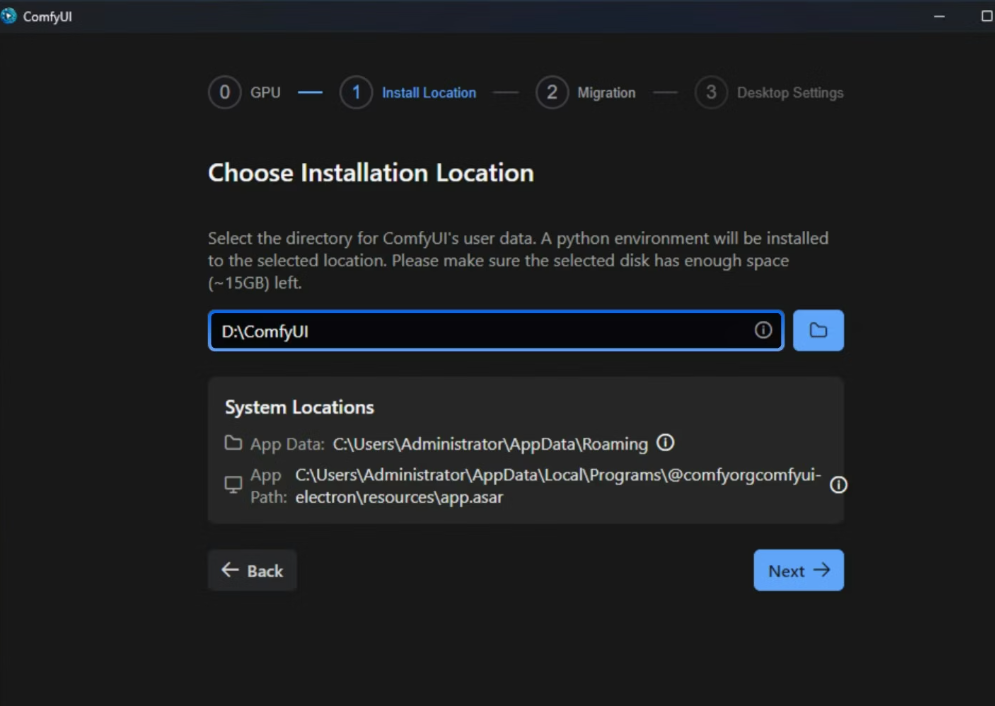This screenshot has height=706, width=995.
Task: Select the Install Location step label
Action: (429, 93)
